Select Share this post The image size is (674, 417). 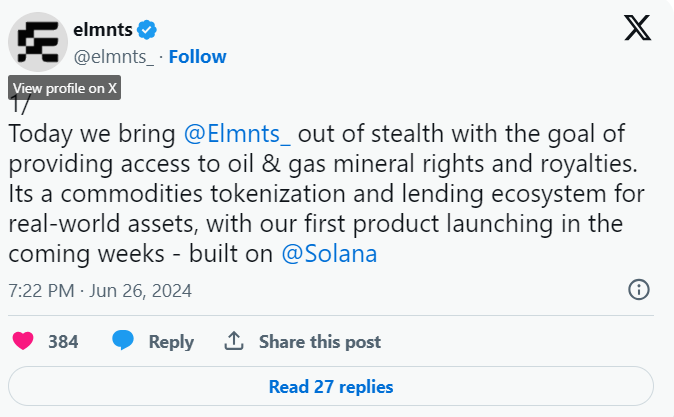click(320, 342)
